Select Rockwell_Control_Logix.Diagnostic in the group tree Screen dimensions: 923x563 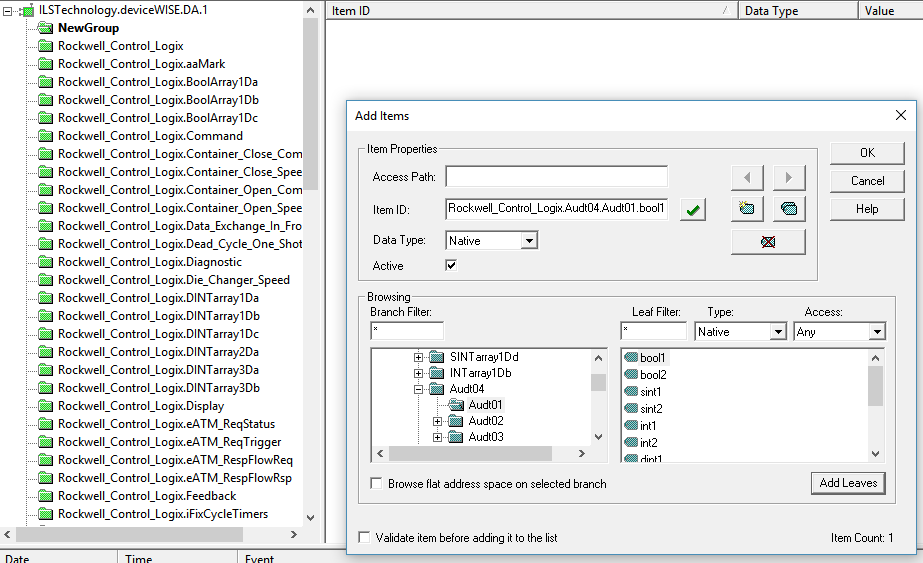tap(149, 262)
